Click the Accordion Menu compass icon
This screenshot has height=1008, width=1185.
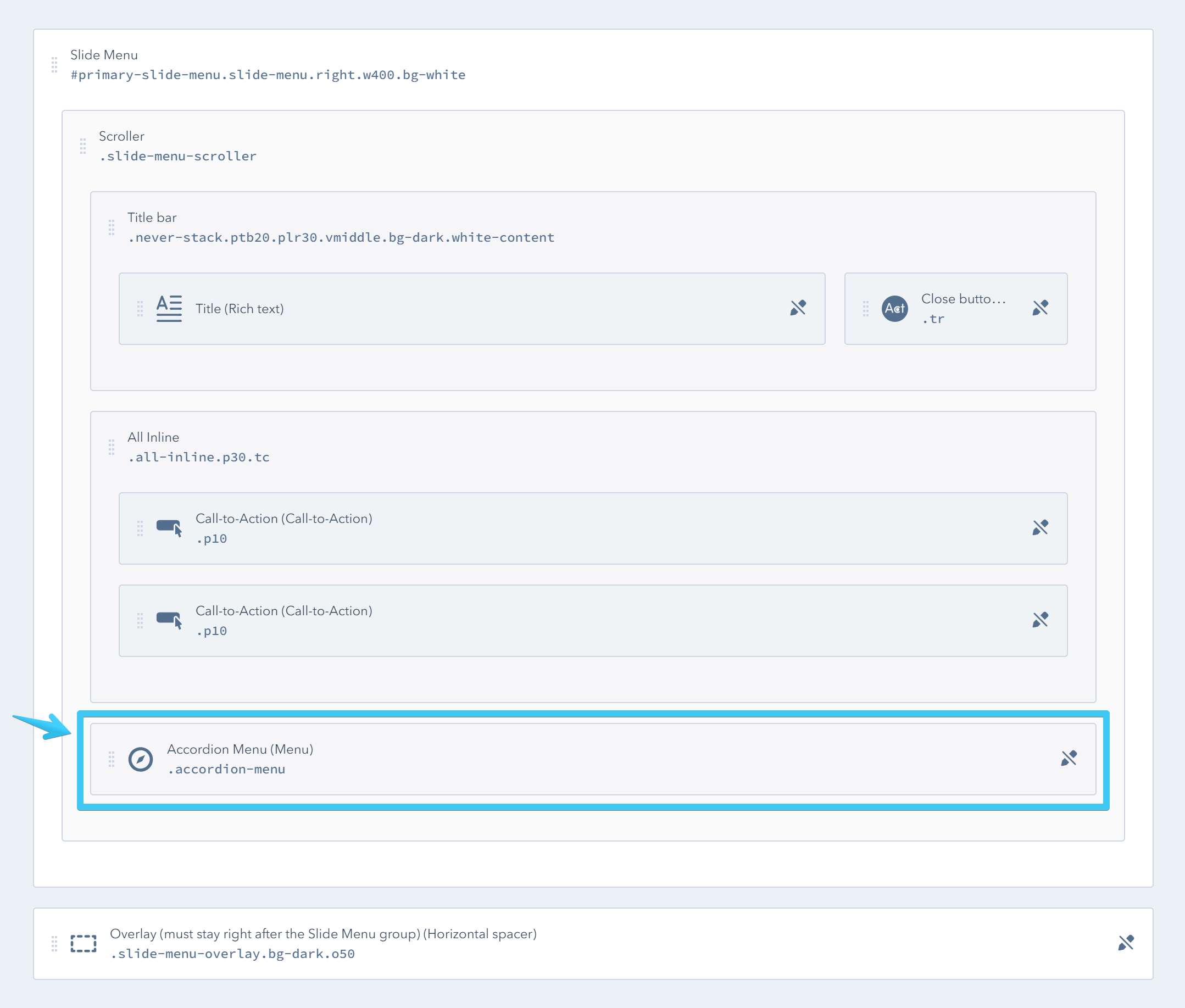point(141,759)
